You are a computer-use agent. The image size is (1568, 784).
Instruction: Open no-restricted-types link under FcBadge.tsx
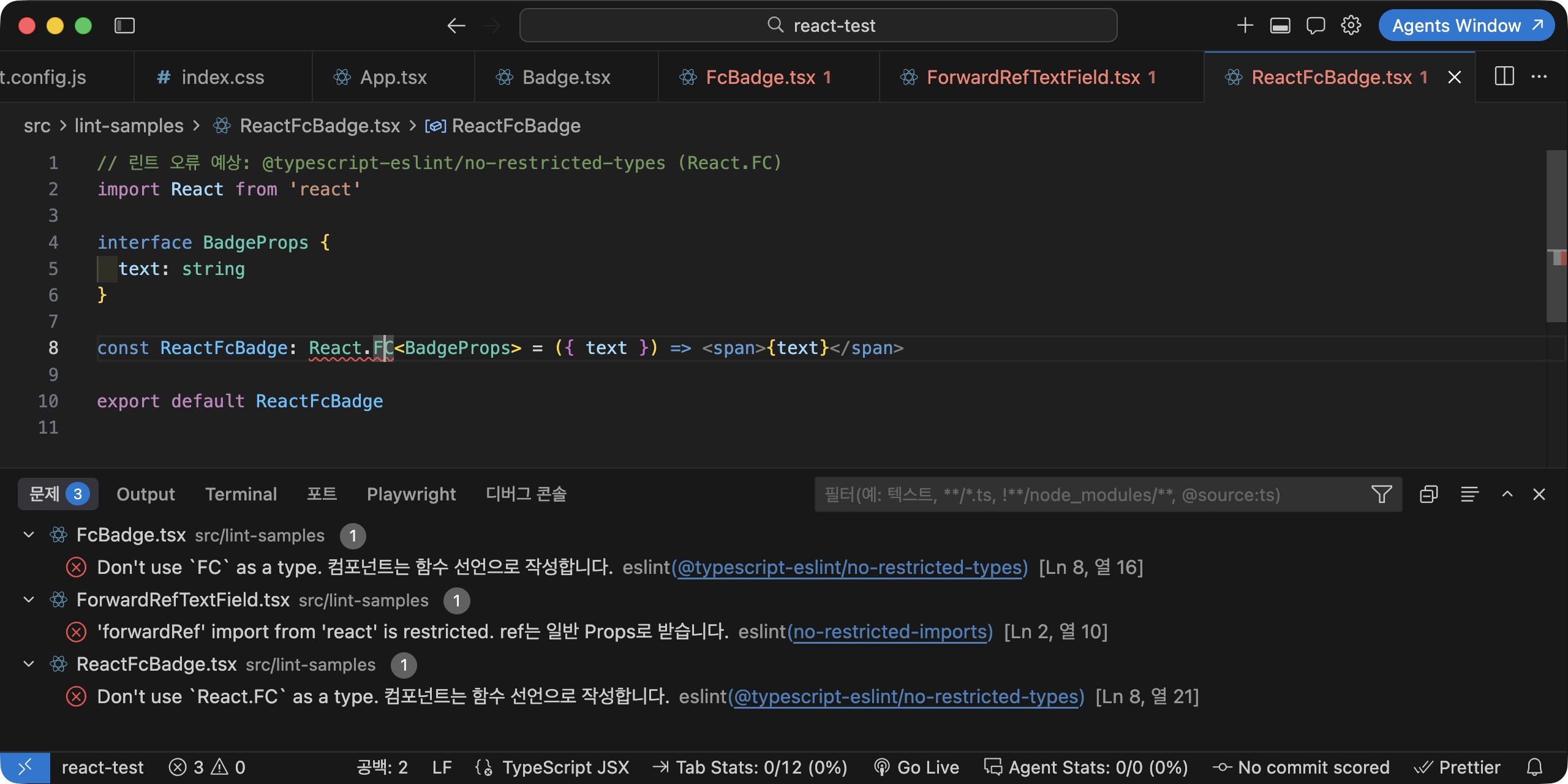(x=850, y=568)
